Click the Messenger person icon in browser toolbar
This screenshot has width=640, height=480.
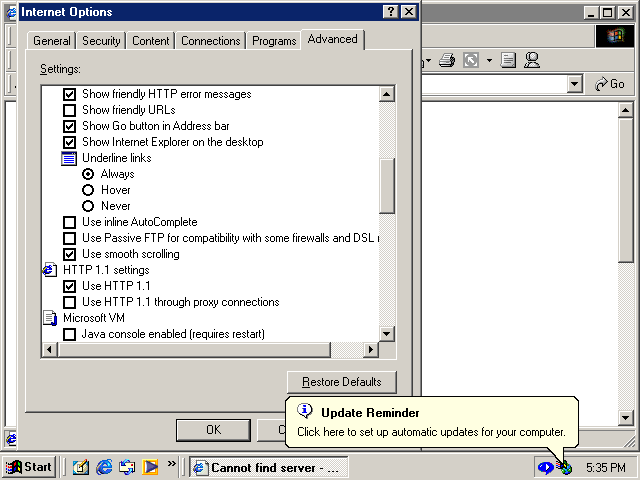coord(532,60)
